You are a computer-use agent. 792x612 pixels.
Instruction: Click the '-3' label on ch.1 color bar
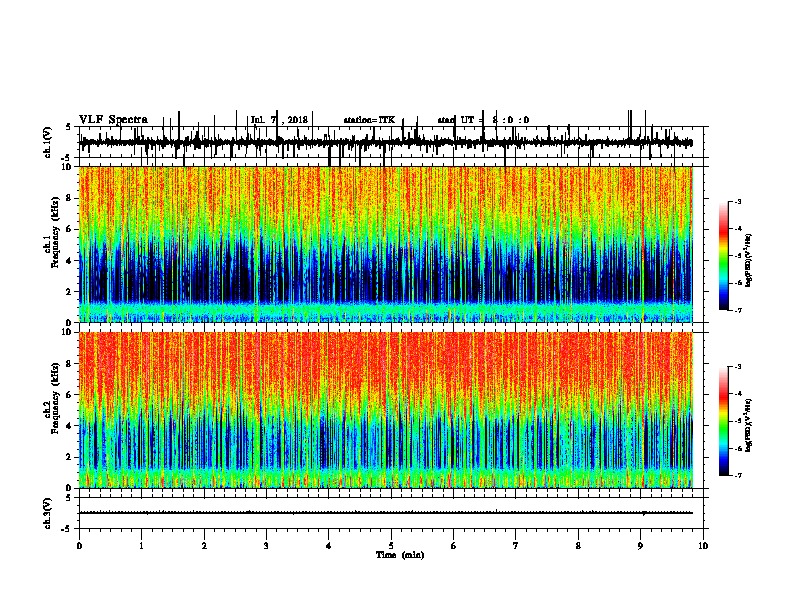(x=737, y=202)
